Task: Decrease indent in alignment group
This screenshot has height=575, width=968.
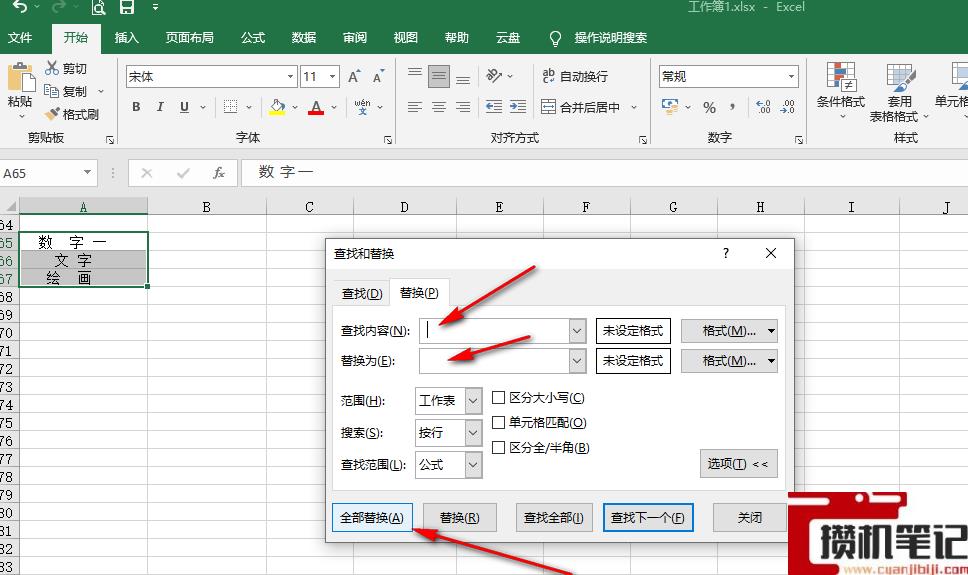Action: point(494,107)
